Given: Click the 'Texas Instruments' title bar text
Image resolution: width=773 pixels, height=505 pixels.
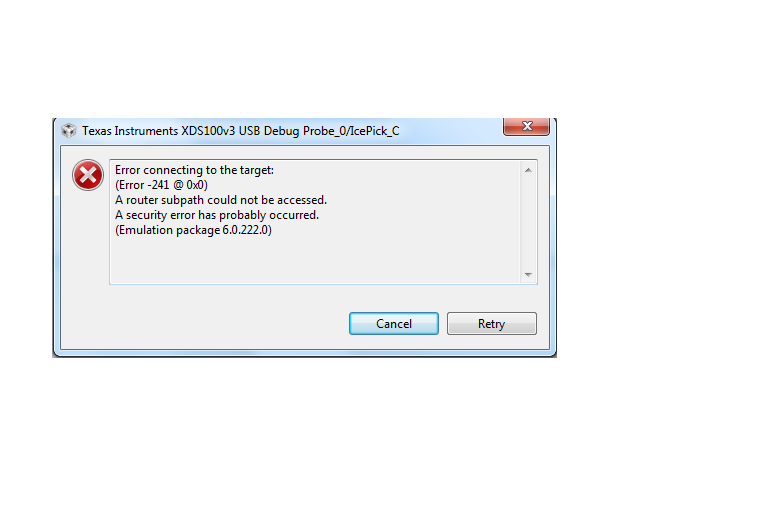Looking at the screenshot, I should [130, 131].
